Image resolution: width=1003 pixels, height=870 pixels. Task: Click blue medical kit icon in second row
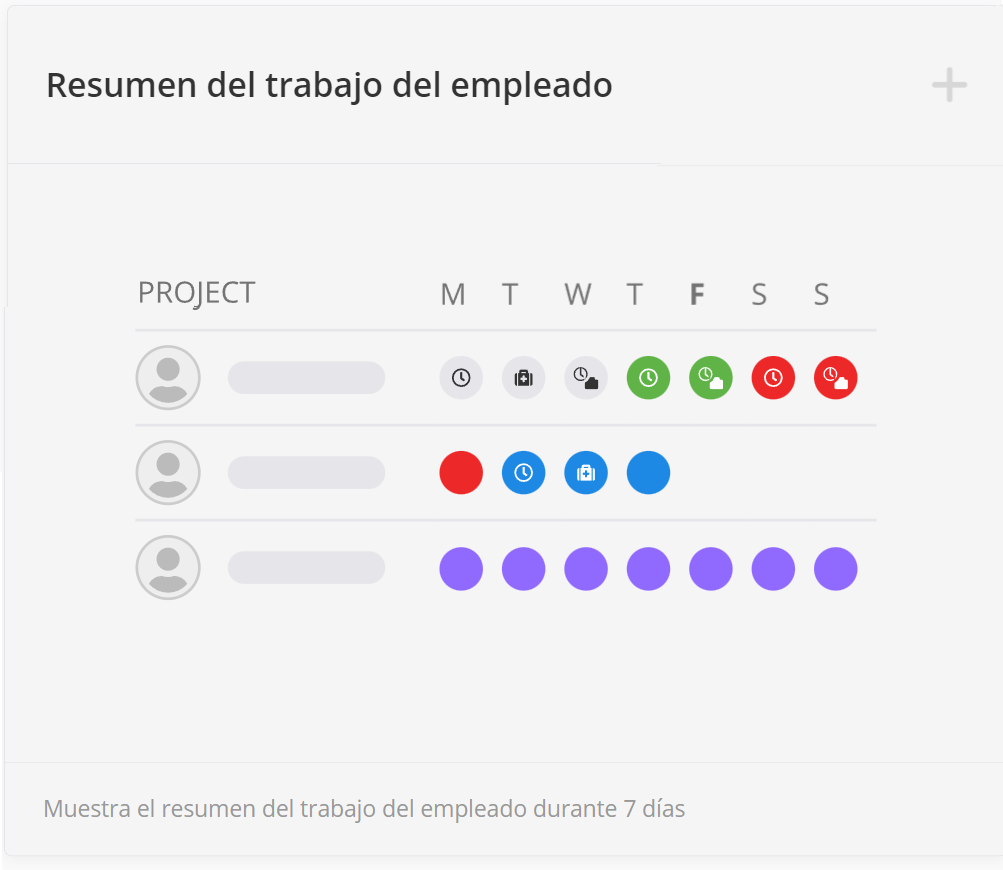tap(586, 473)
